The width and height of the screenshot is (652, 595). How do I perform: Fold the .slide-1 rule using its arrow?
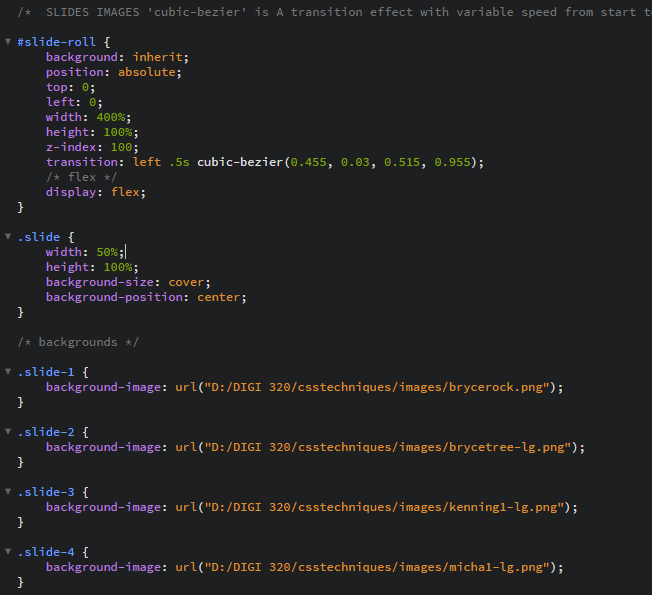coord(9,372)
